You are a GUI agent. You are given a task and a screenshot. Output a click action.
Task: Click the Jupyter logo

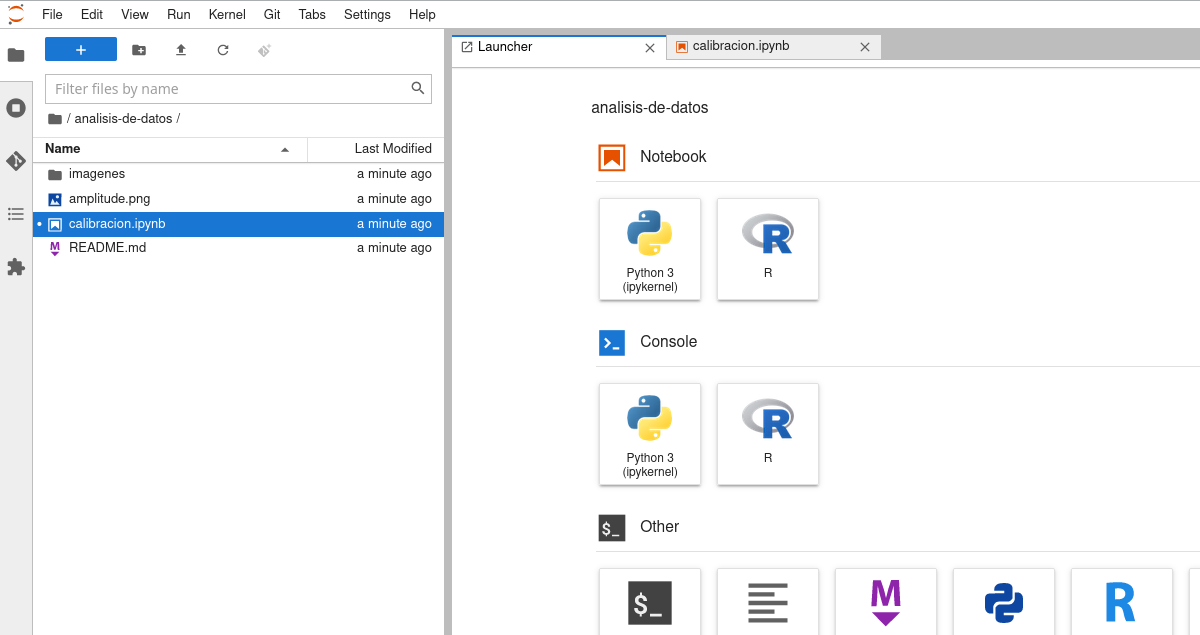pos(16,14)
